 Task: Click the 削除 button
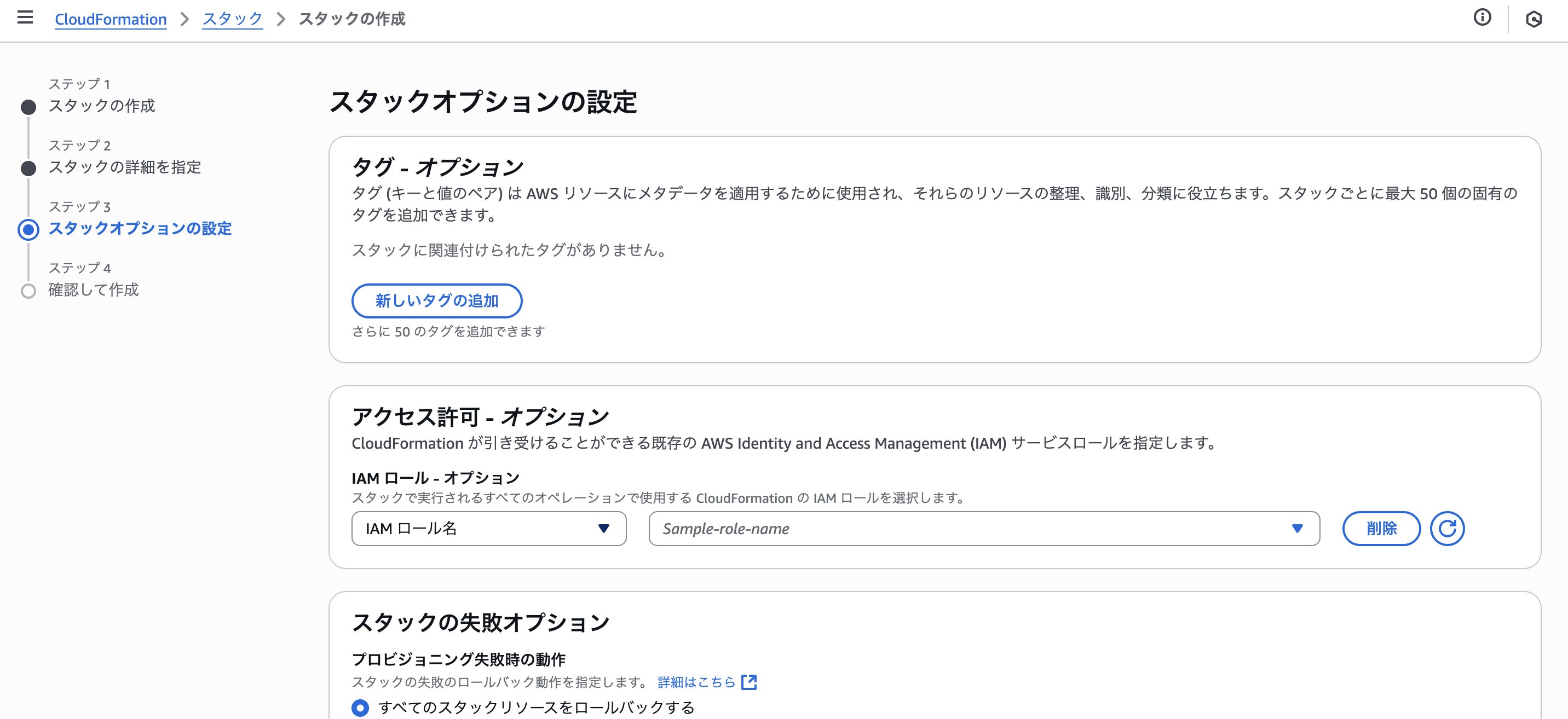coord(1381,529)
